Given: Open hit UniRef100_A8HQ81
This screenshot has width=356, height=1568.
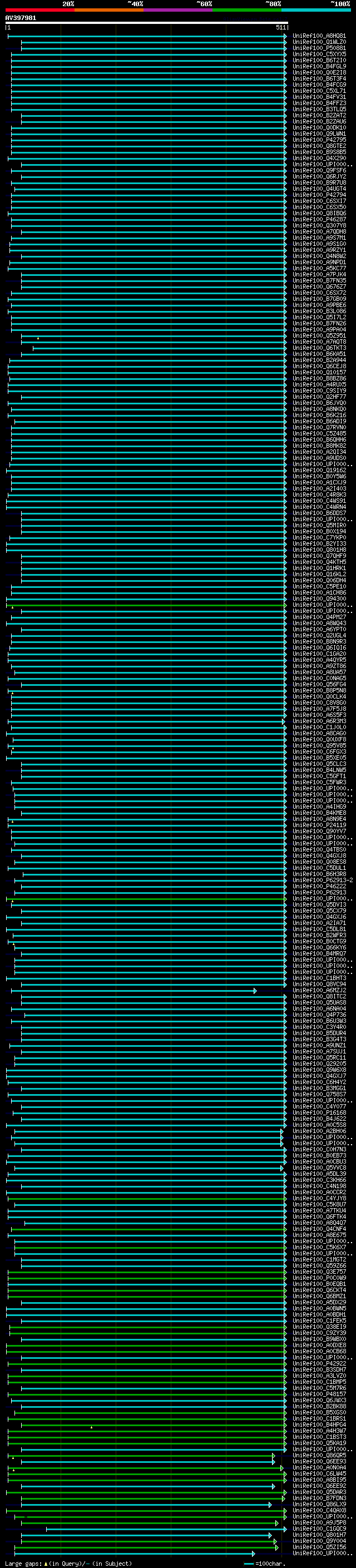Looking at the screenshot, I should click(319, 36).
